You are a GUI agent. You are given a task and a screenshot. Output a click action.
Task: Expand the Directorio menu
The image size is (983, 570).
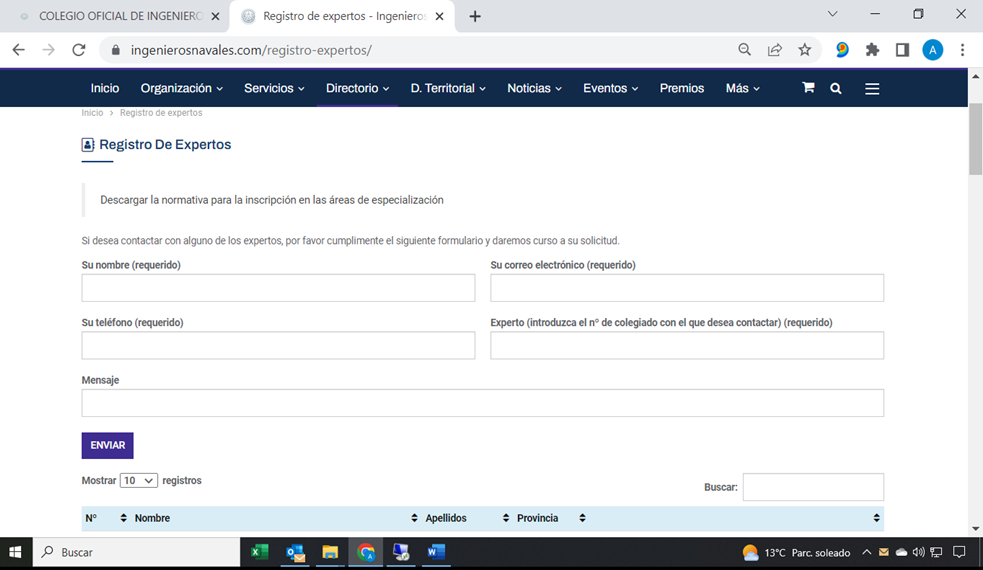(x=357, y=88)
